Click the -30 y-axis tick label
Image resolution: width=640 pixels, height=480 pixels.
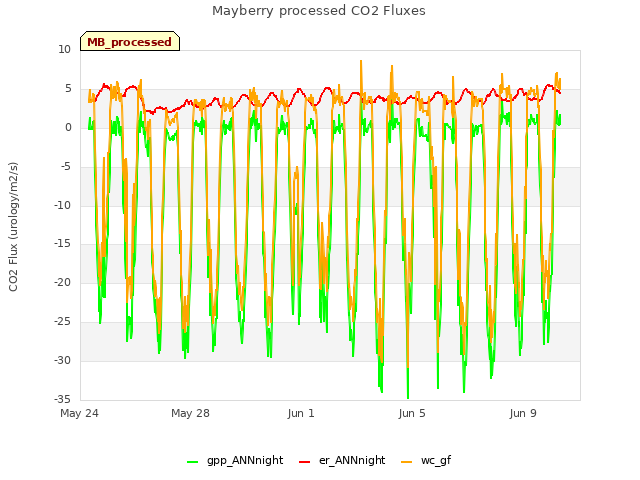pyautogui.click(x=62, y=360)
